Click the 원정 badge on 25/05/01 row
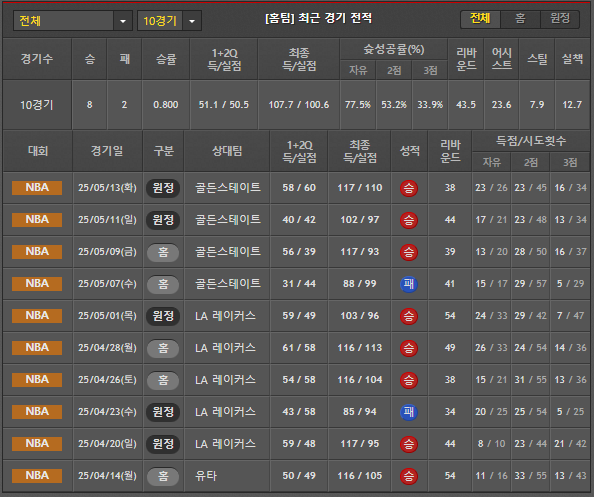This screenshot has height=497, width=594. click(x=163, y=316)
